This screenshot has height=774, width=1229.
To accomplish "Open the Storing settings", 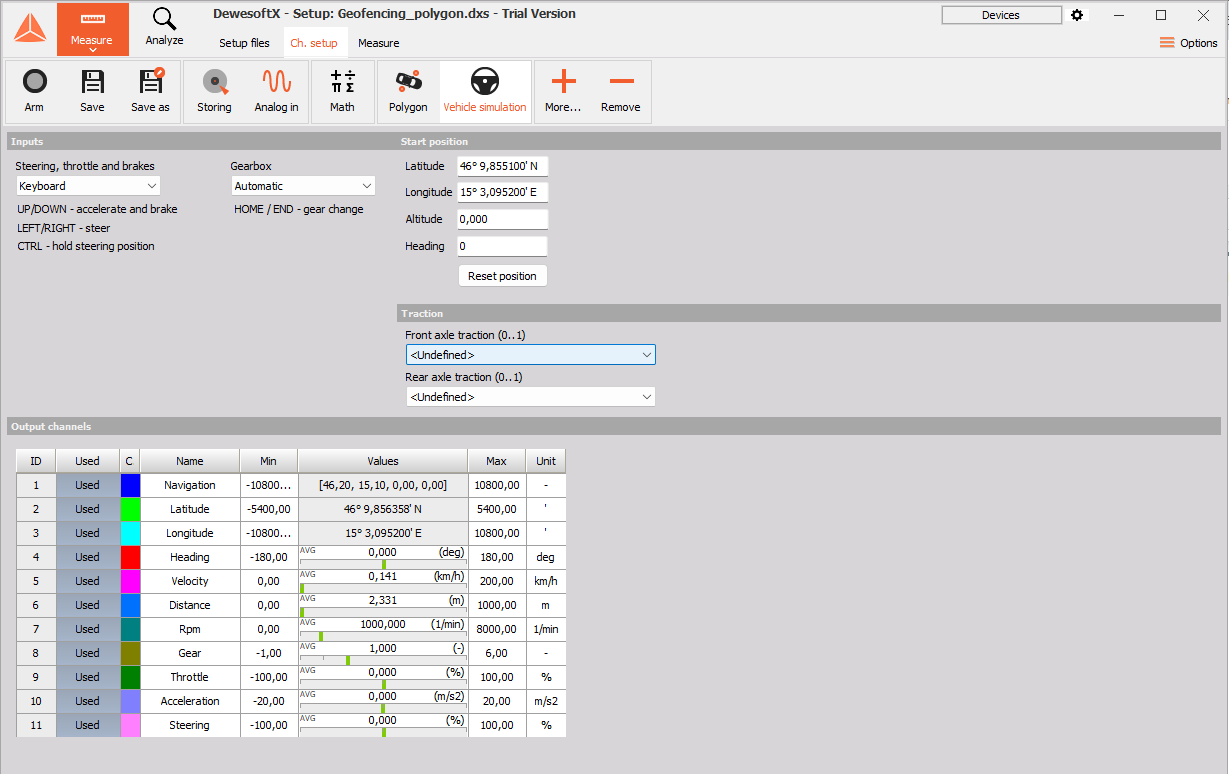I will tap(214, 92).
